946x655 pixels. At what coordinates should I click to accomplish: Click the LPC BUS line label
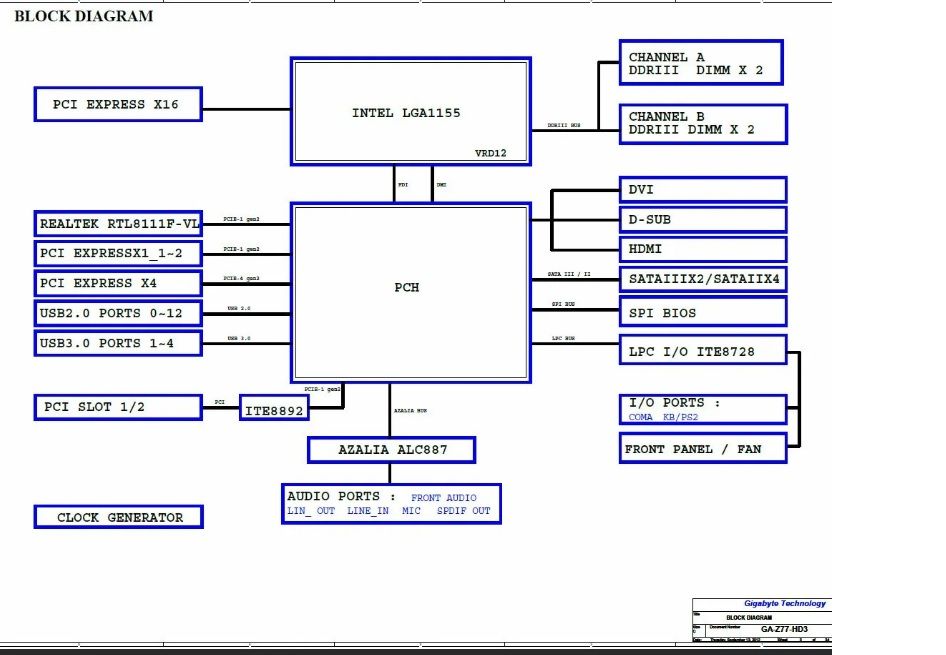click(563, 338)
